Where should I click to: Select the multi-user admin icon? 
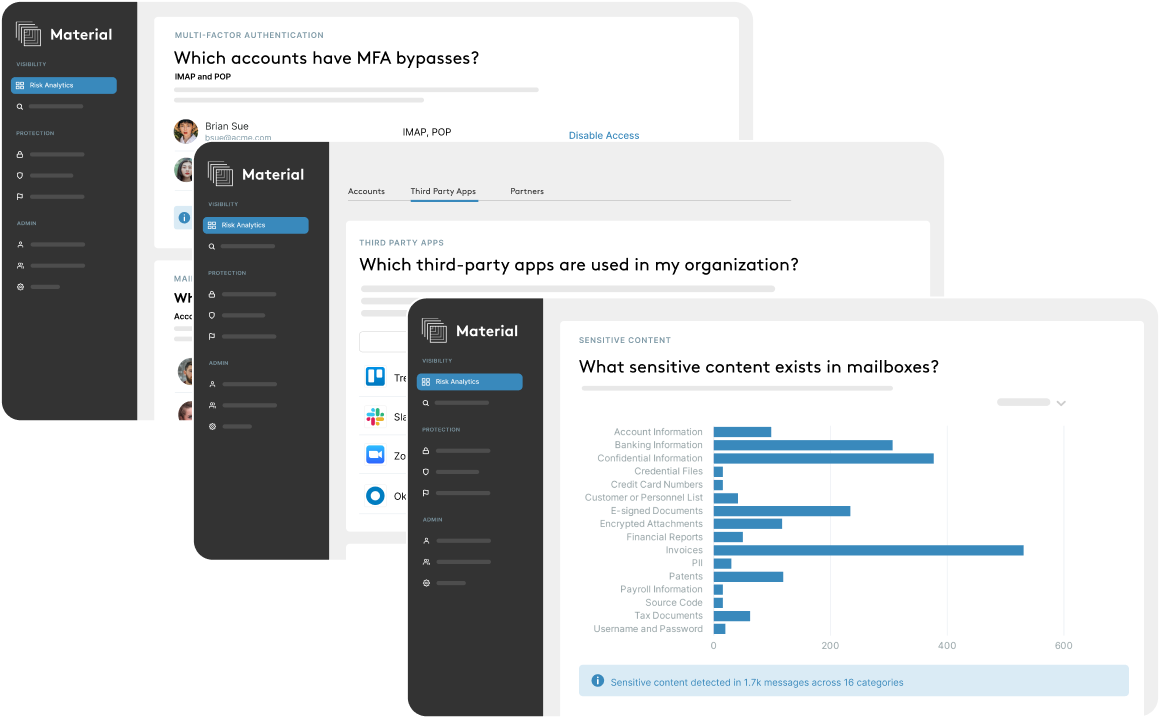point(428,561)
